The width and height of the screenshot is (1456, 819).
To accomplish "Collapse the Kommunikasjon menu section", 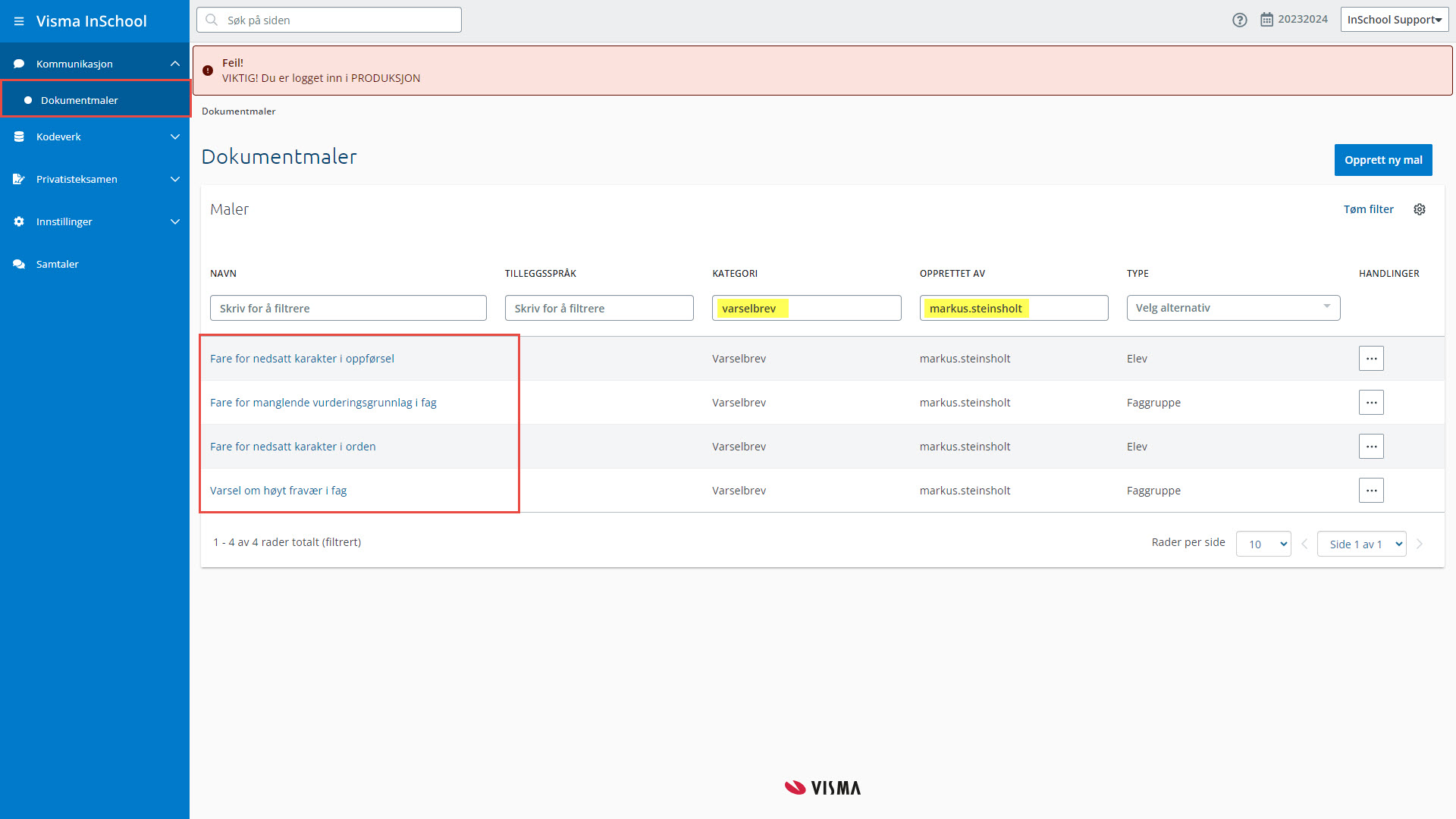I will pos(175,64).
